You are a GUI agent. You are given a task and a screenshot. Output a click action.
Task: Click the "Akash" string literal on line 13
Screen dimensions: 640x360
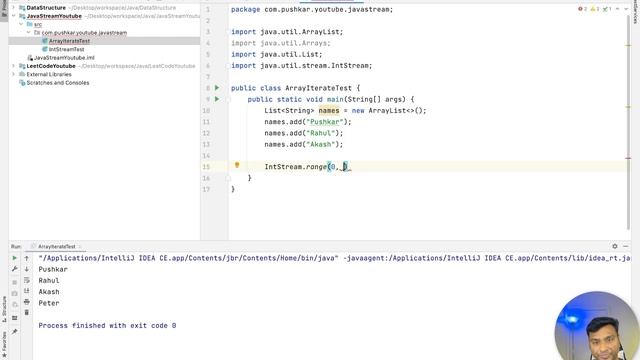click(320, 144)
